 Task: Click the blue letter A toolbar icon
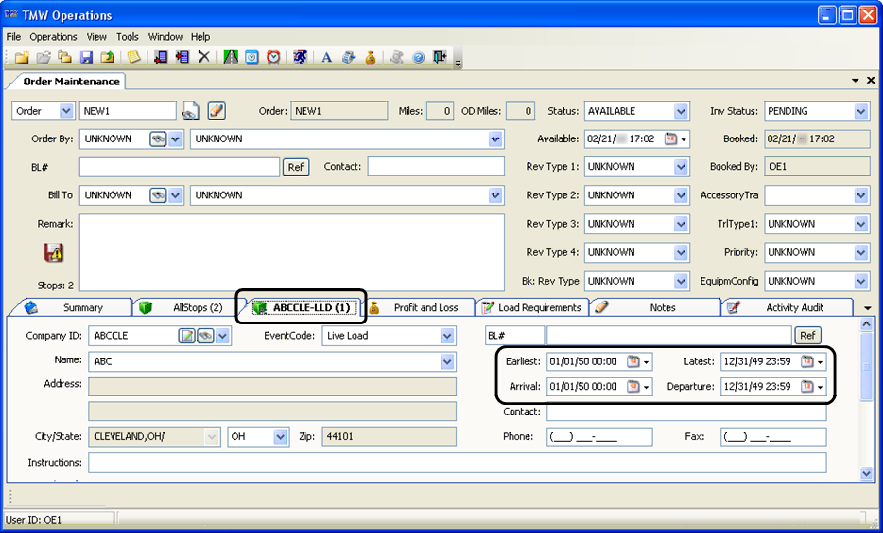pos(326,58)
